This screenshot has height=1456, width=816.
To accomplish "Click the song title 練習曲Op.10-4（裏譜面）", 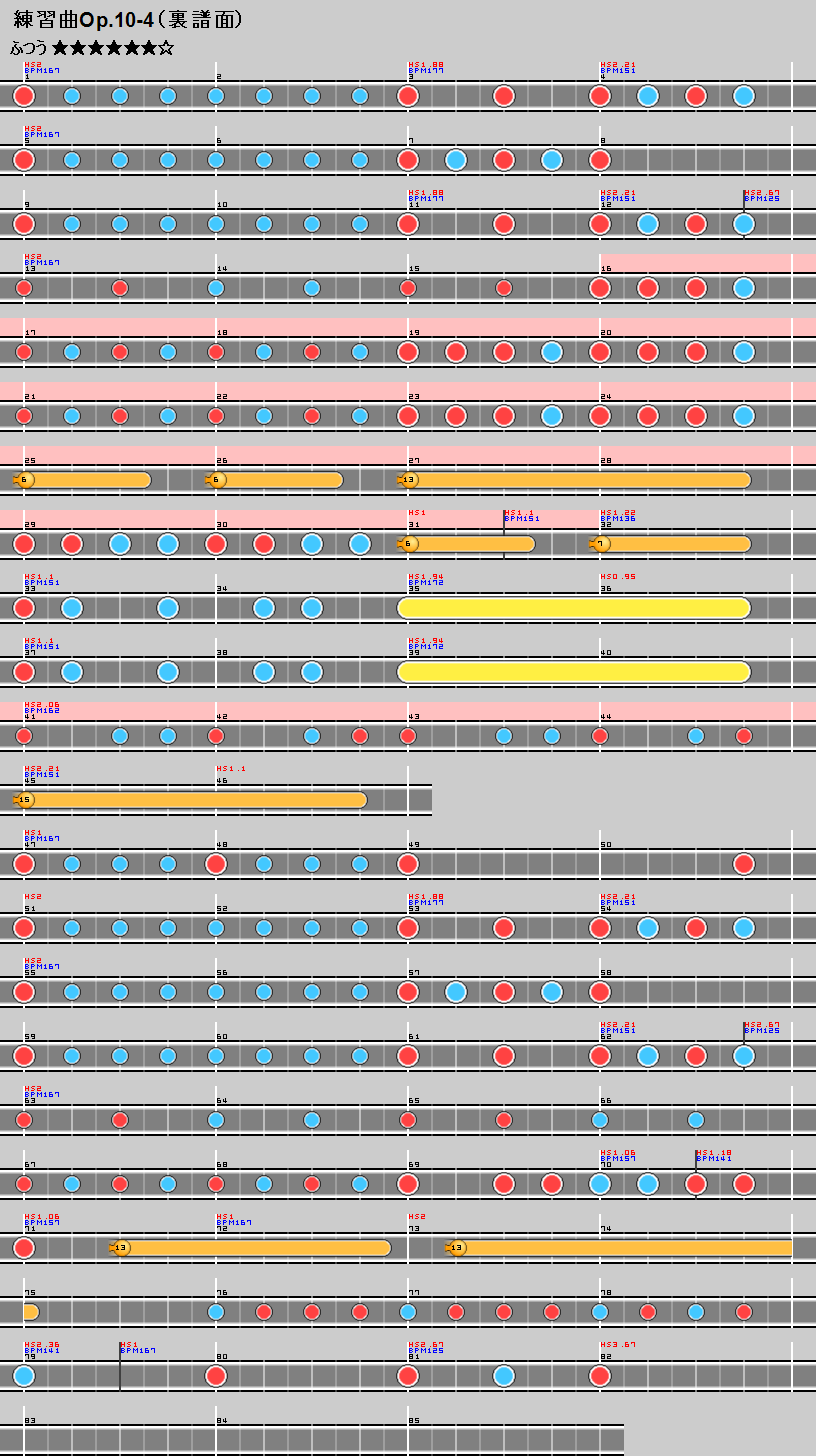I will click(x=128, y=20).
